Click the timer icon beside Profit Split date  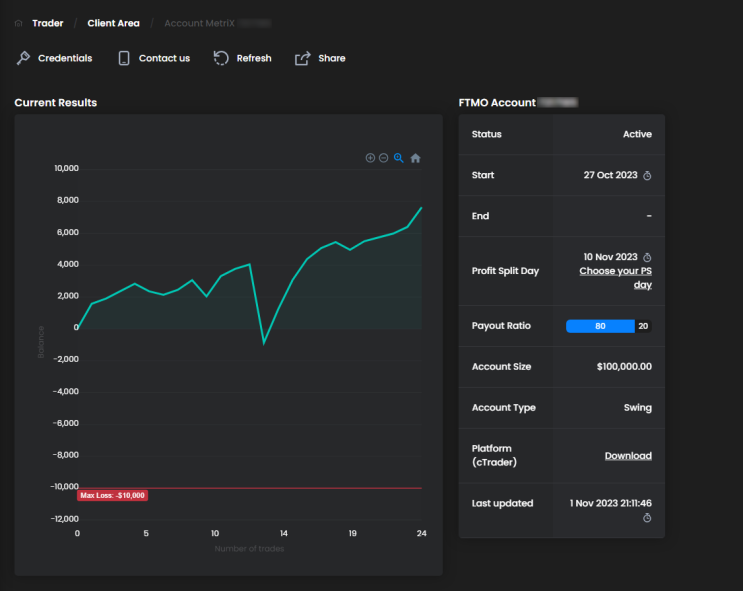pos(647,257)
